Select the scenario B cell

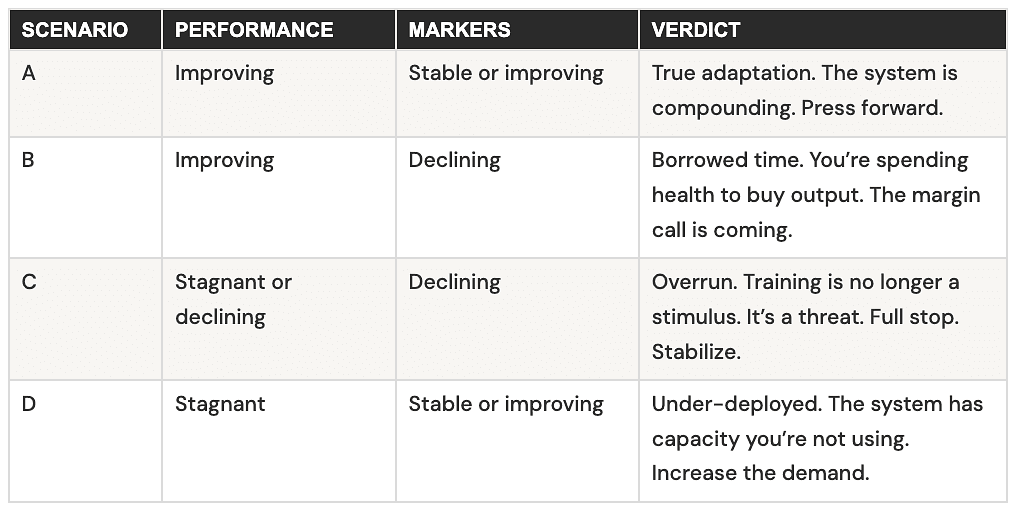coord(85,197)
